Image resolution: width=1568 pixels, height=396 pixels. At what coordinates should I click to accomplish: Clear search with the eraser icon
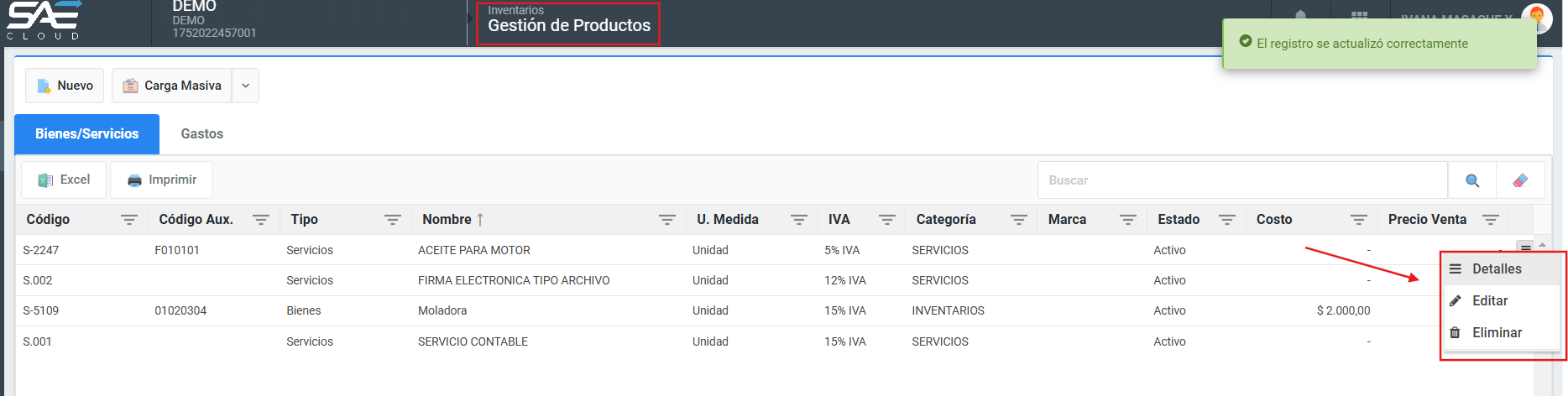1520,180
